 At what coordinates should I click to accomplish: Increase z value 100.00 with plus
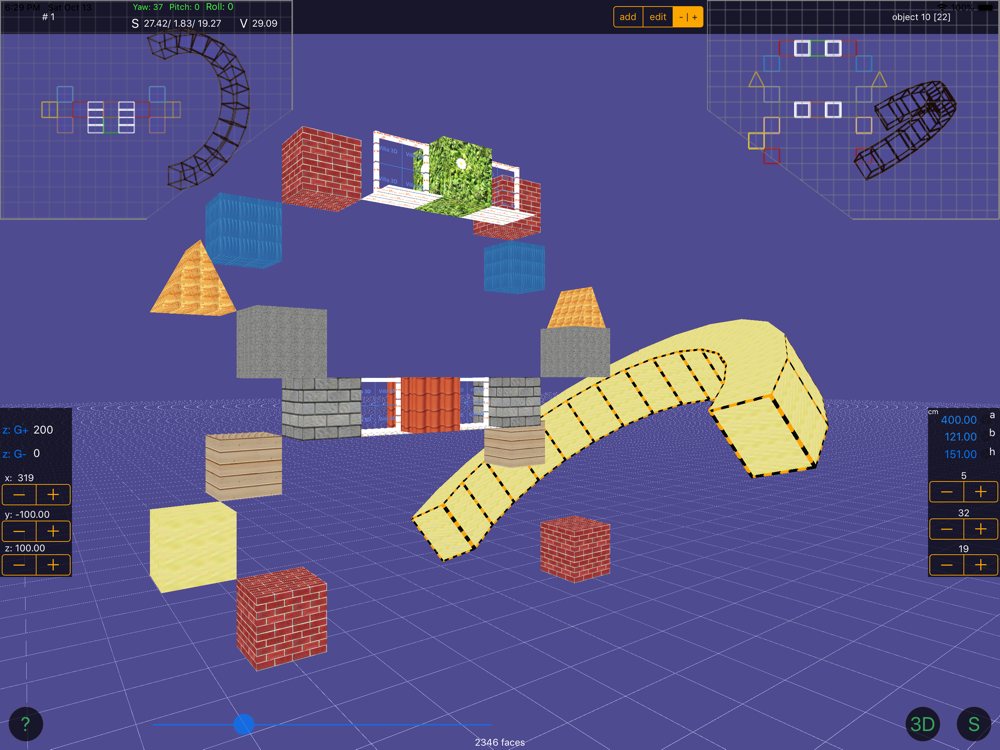pyautogui.click(x=54, y=564)
